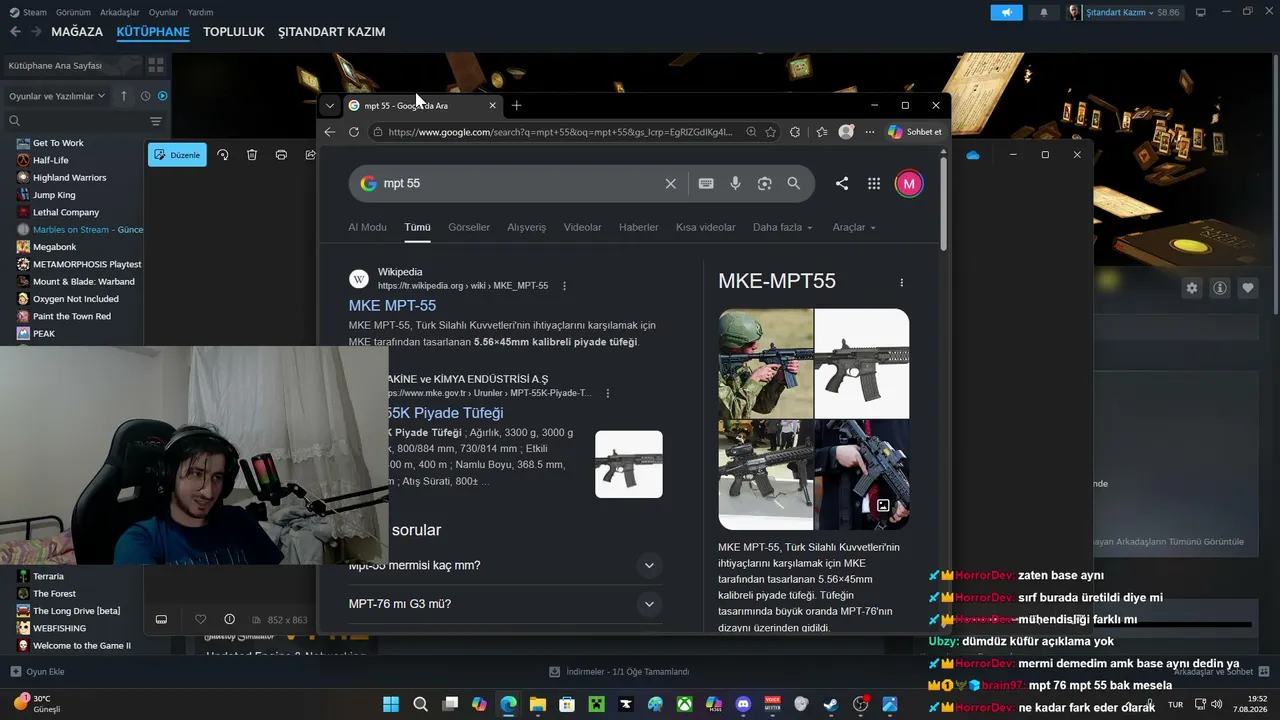This screenshot has width=1280, height=720.
Task: Open Discord from the taskbar
Action: (743, 704)
